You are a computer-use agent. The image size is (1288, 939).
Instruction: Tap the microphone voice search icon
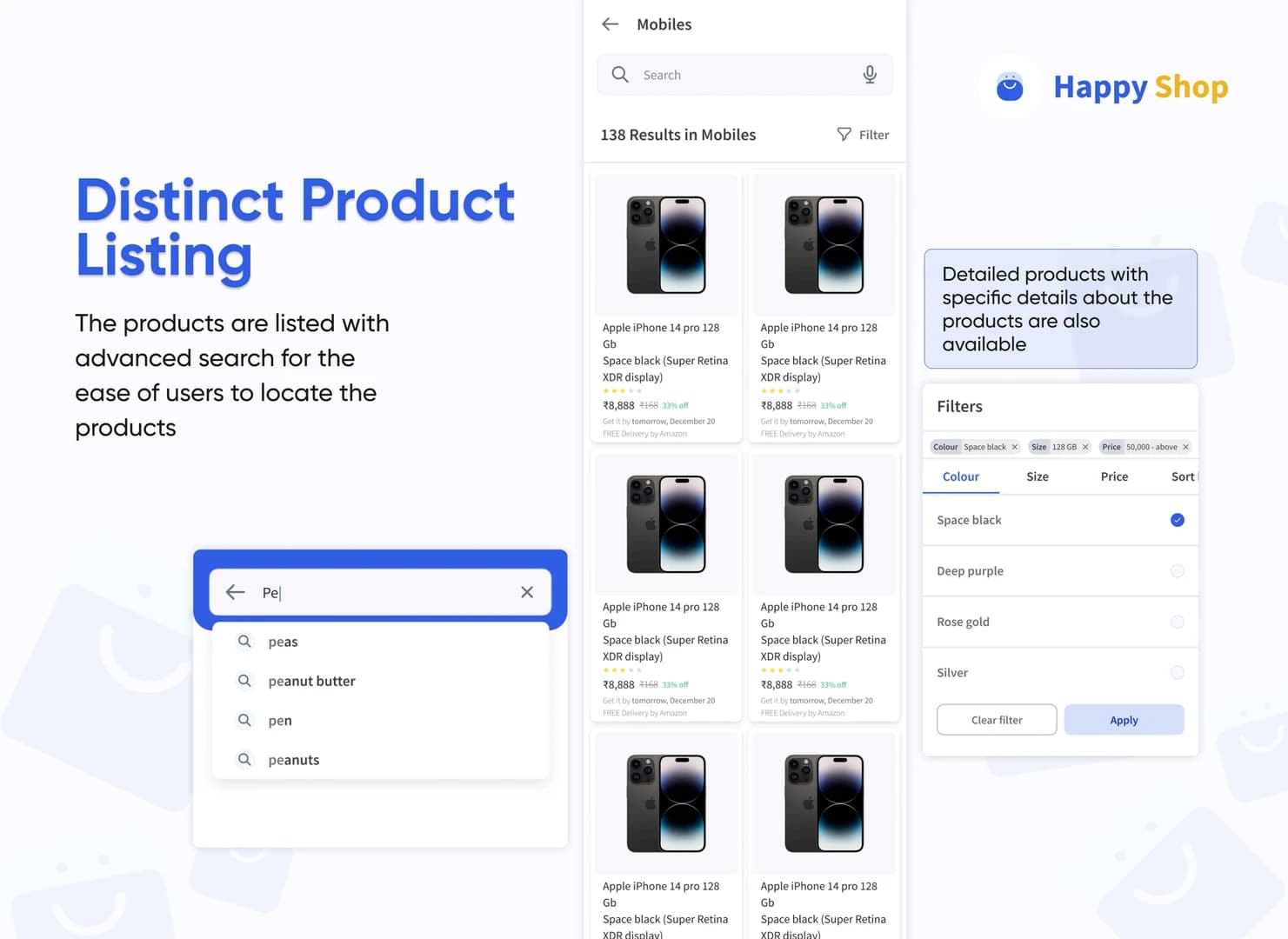coord(870,75)
